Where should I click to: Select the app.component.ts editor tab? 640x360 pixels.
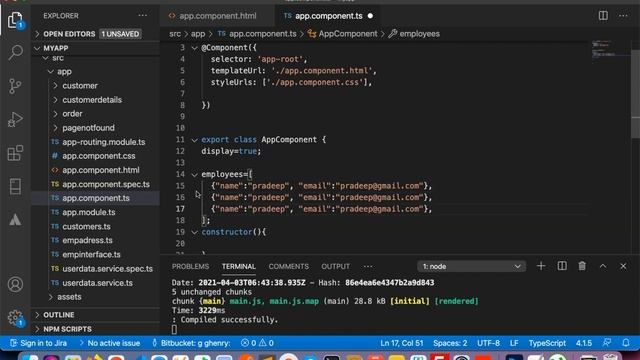tap(328, 16)
